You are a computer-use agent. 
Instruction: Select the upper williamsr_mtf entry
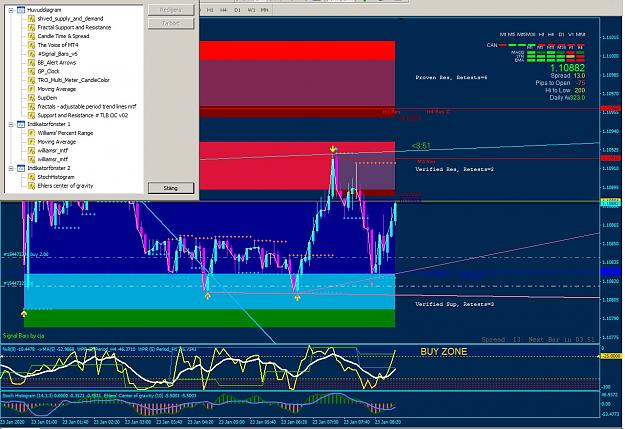coord(53,150)
